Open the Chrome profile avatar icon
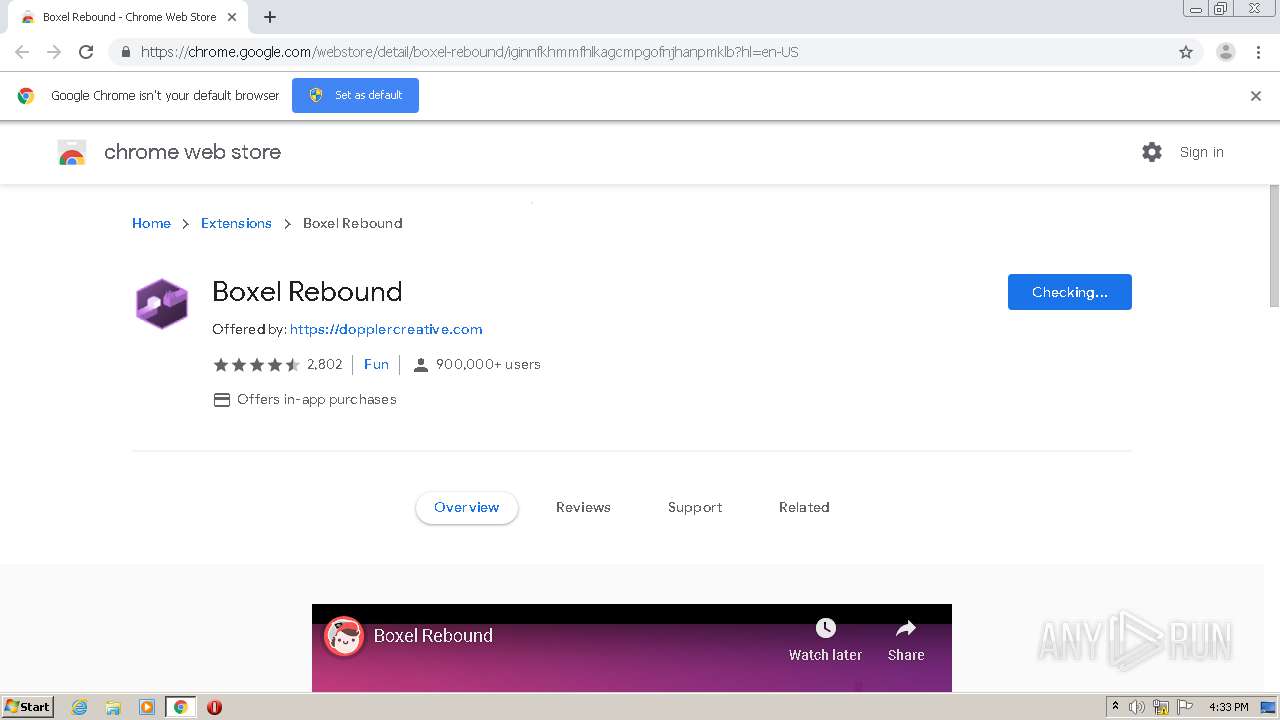Image resolution: width=1280 pixels, height=720 pixels. coord(1225,52)
